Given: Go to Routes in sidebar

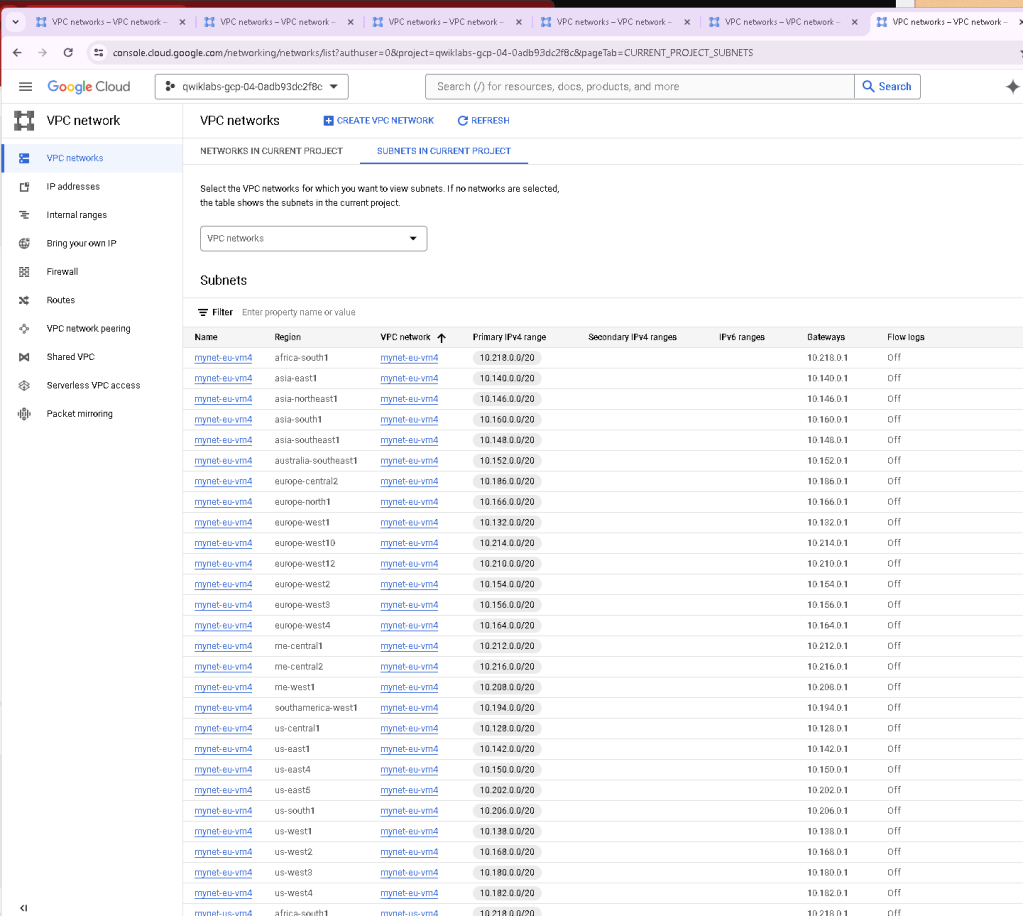Looking at the screenshot, I should 61,300.
